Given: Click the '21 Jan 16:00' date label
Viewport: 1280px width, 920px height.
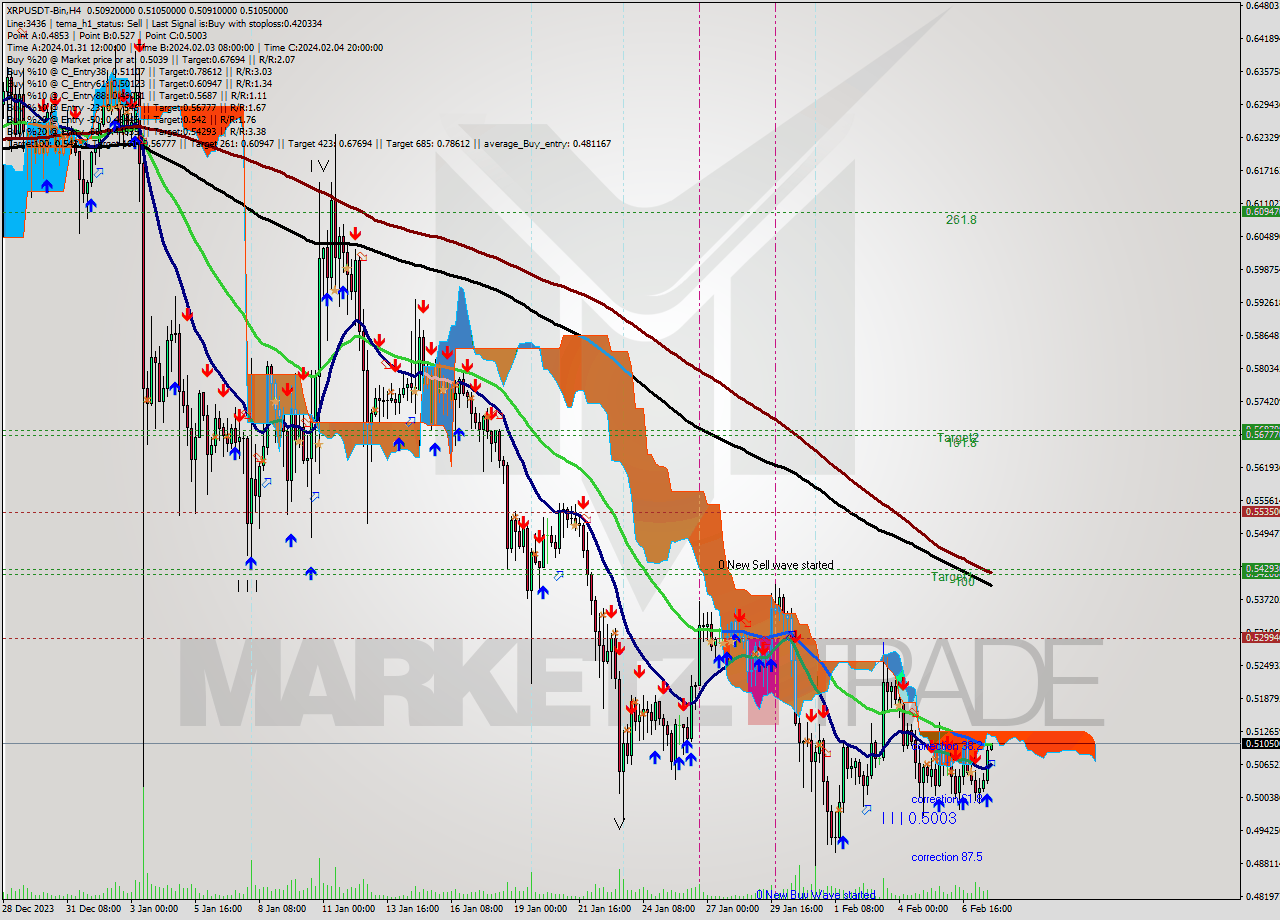Looking at the screenshot, I should [606, 909].
